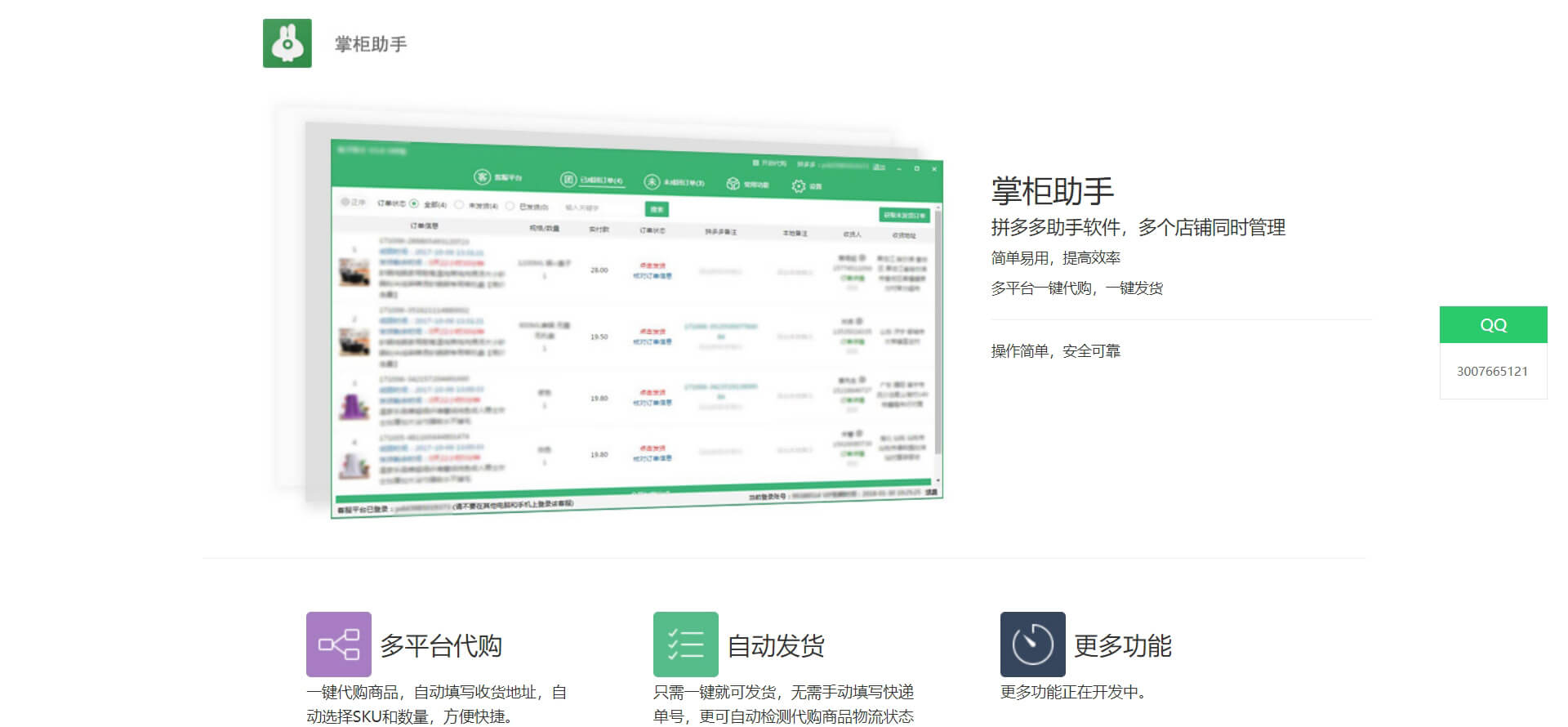Click the green QQ contact button
The width and height of the screenshot is (1568, 727).
[x=1493, y=324]
